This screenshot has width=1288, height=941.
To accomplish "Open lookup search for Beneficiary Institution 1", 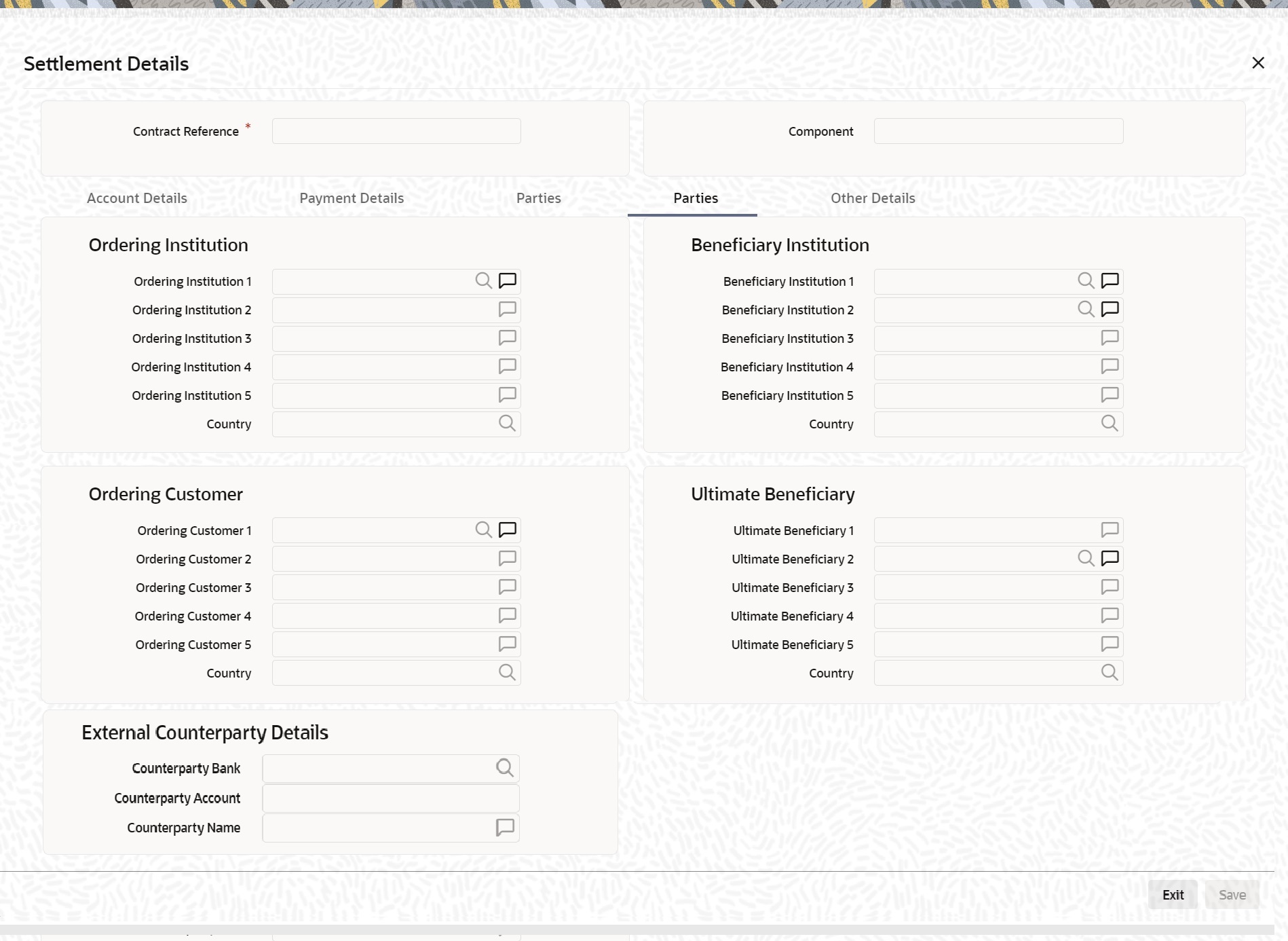I will pyautogui.click(x=1086, y=280).
